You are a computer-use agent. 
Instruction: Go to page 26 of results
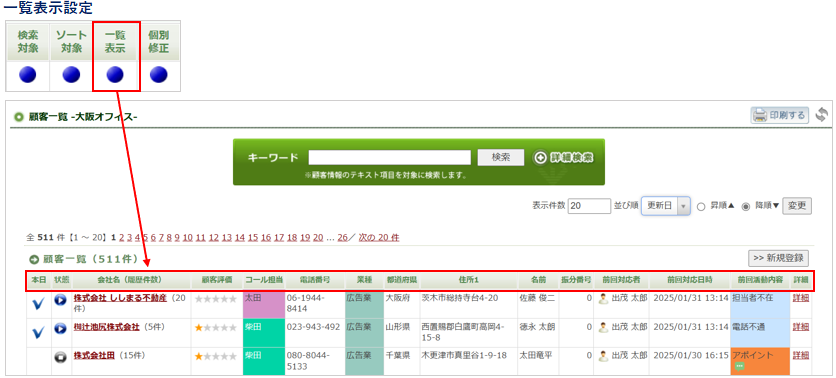(x=342, y=237)
